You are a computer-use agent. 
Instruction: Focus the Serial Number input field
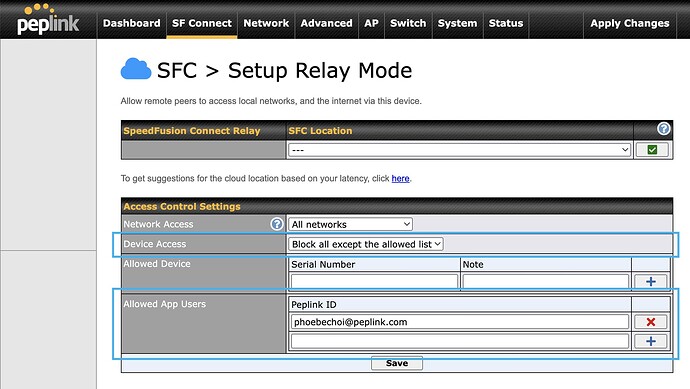point(374,282)
